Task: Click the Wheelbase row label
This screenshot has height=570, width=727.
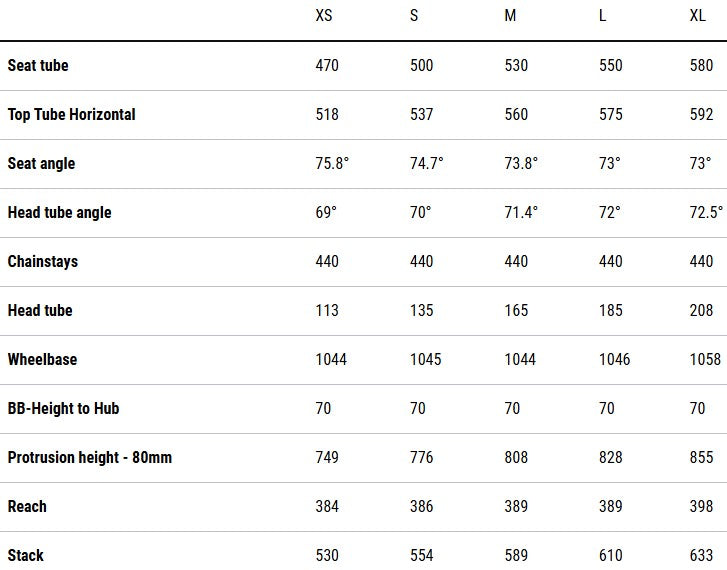Action: click(42, 359)
